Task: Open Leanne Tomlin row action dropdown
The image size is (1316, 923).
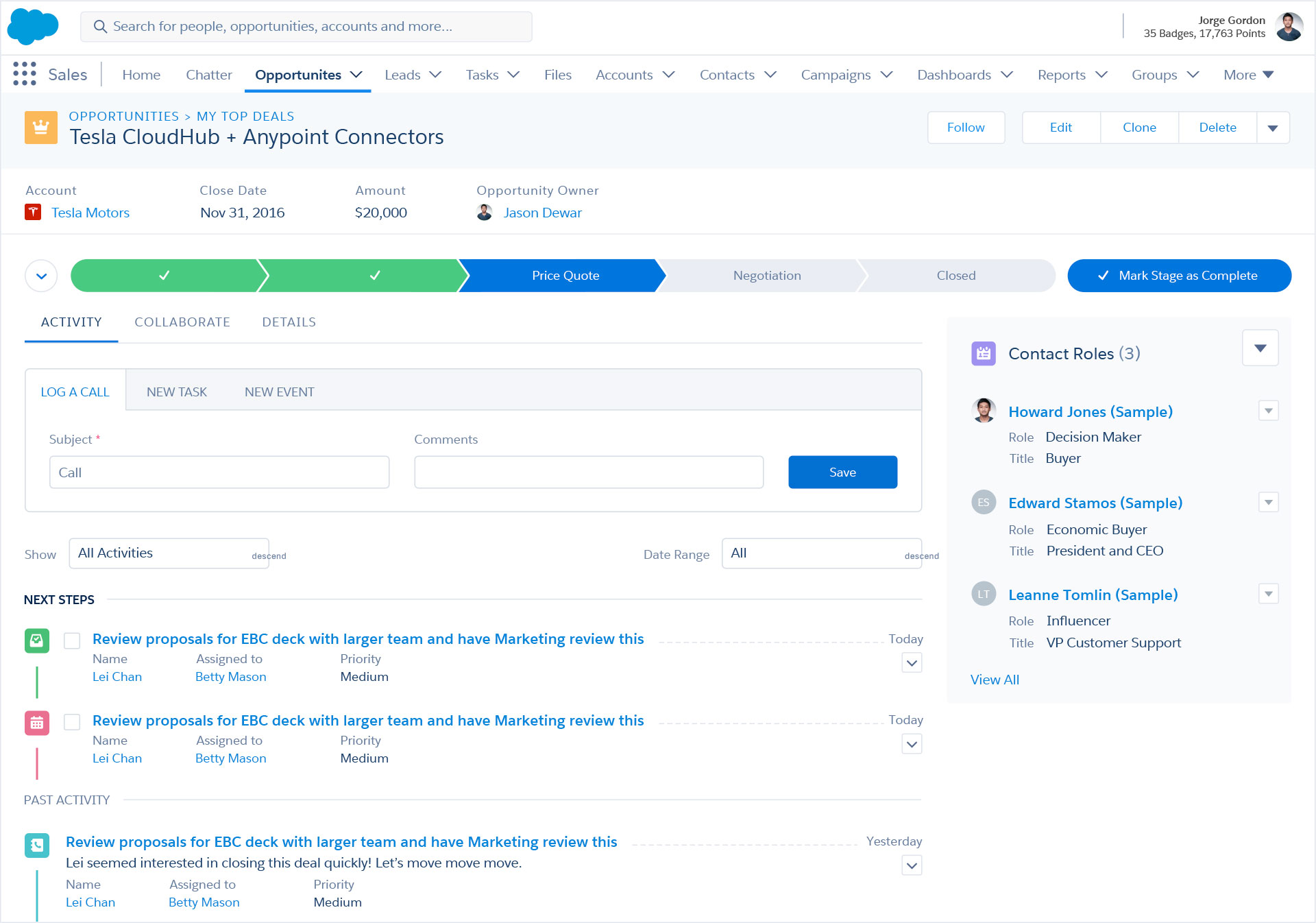Action: point(1269,594)
